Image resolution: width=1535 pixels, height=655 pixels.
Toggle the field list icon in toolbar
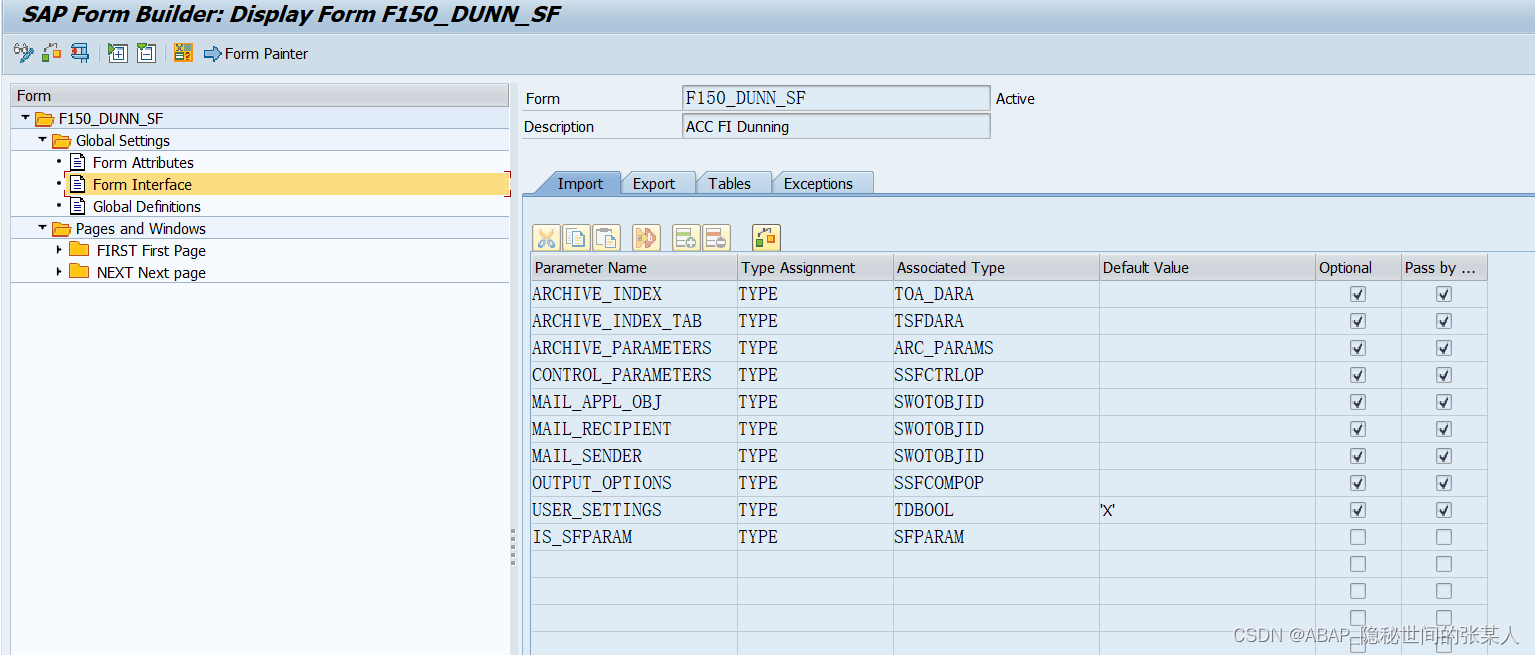(183, 53)
